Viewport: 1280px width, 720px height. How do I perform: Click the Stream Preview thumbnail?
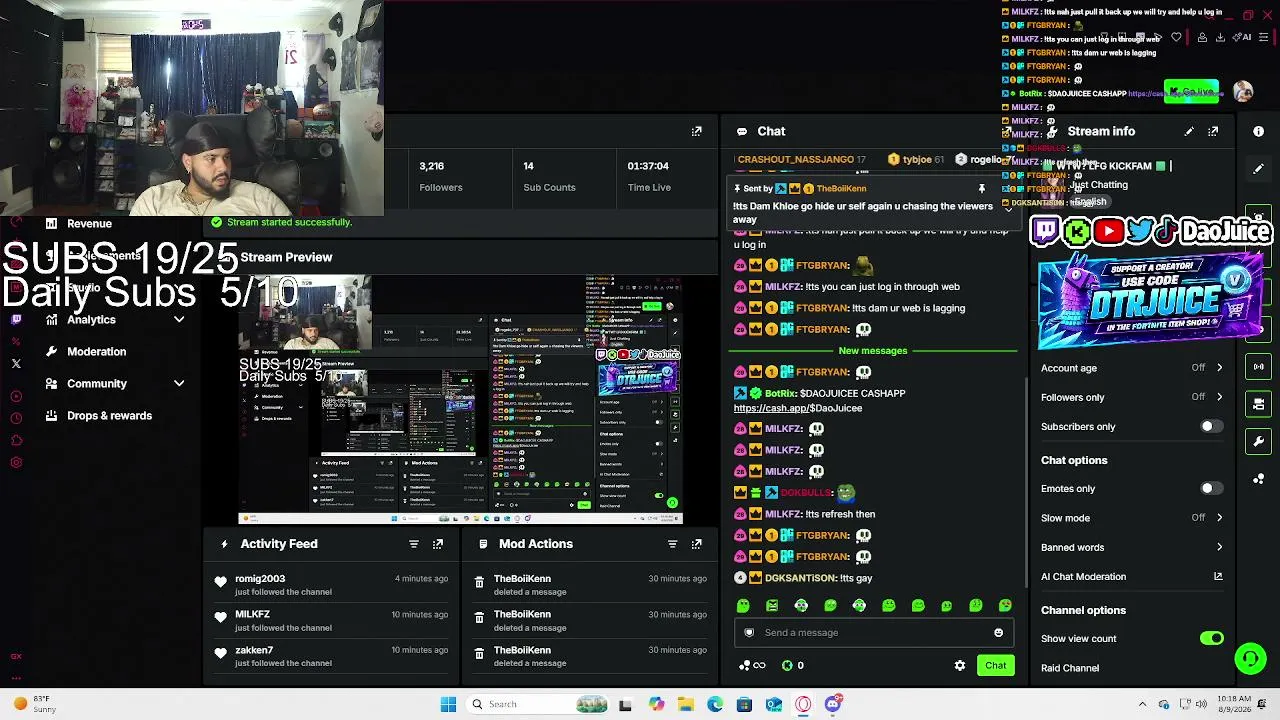(x=460, y=398)
